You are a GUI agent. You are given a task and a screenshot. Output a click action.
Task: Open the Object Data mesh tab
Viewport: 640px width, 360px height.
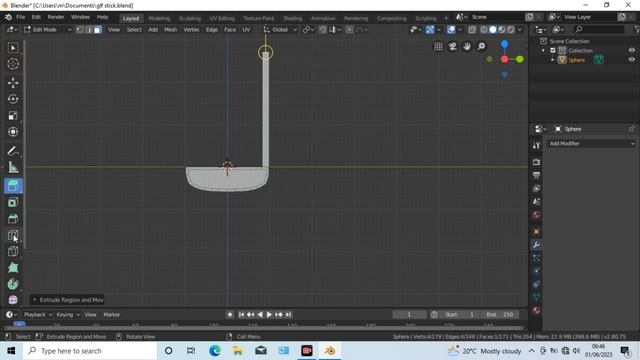tap(536, 297)
